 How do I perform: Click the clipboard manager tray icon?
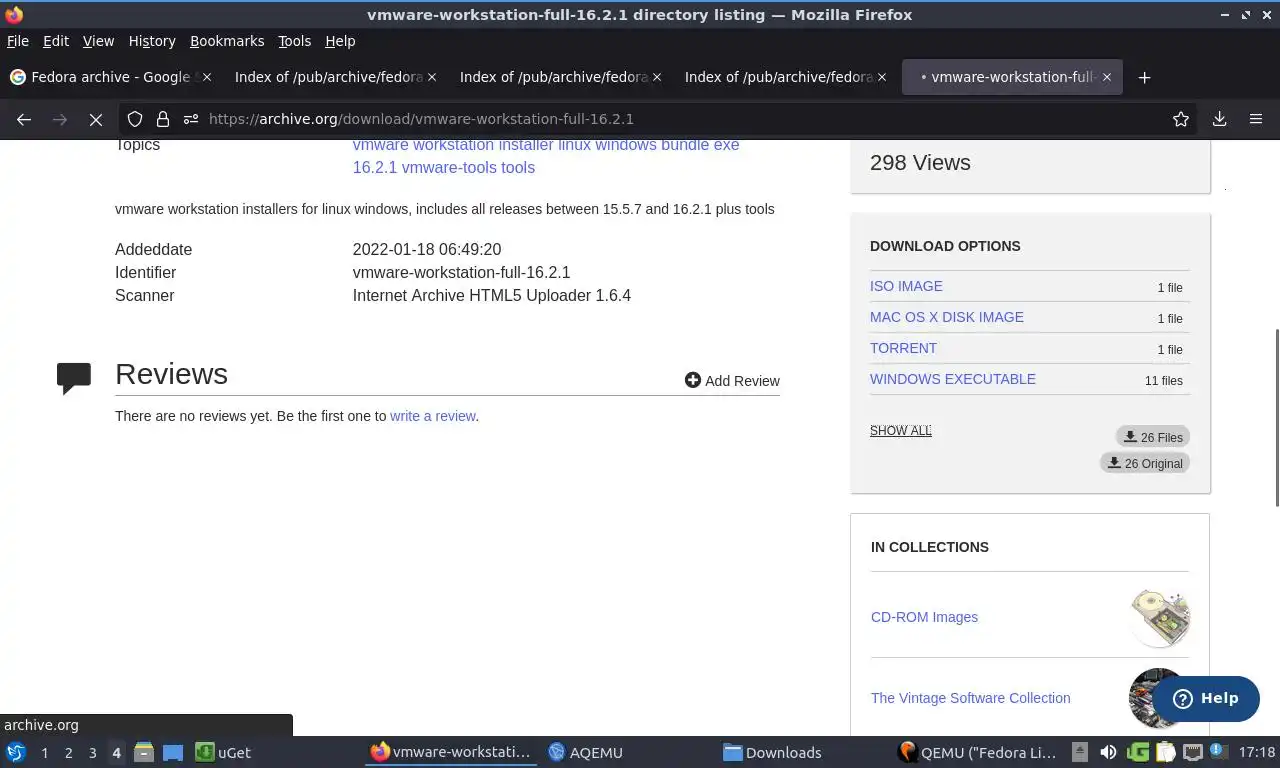(x=1165, y=752)
